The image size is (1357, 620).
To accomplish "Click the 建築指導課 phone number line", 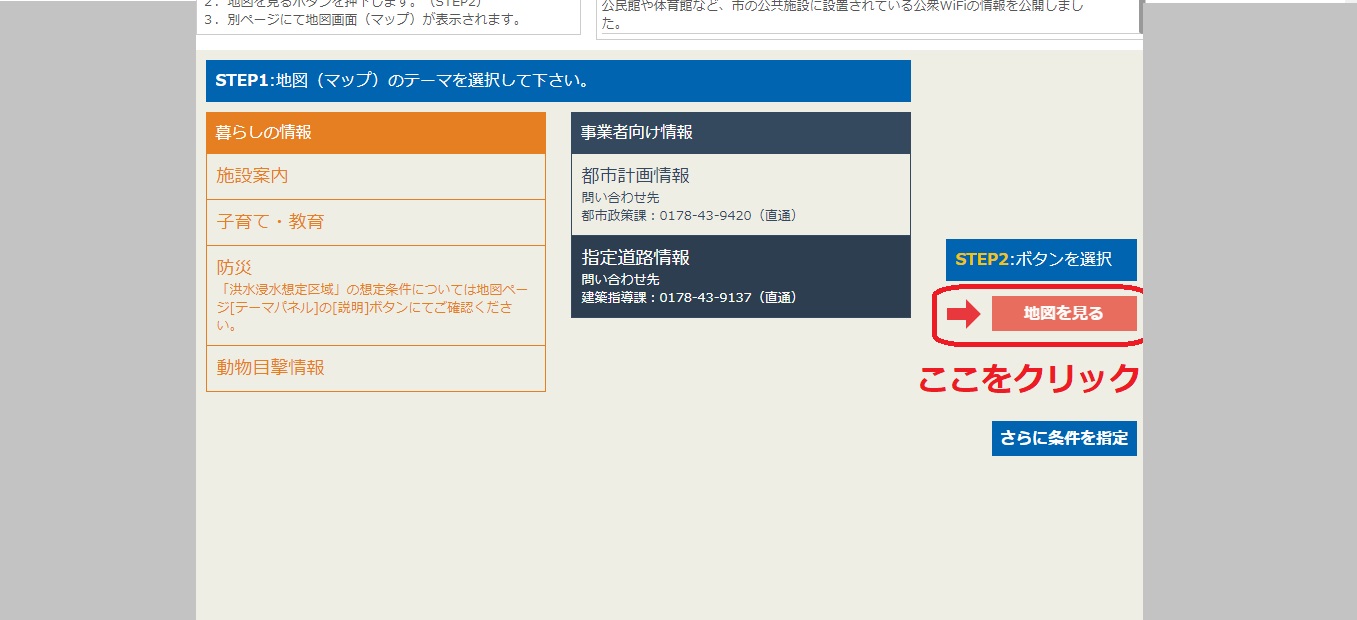I will tap(689, 297).
